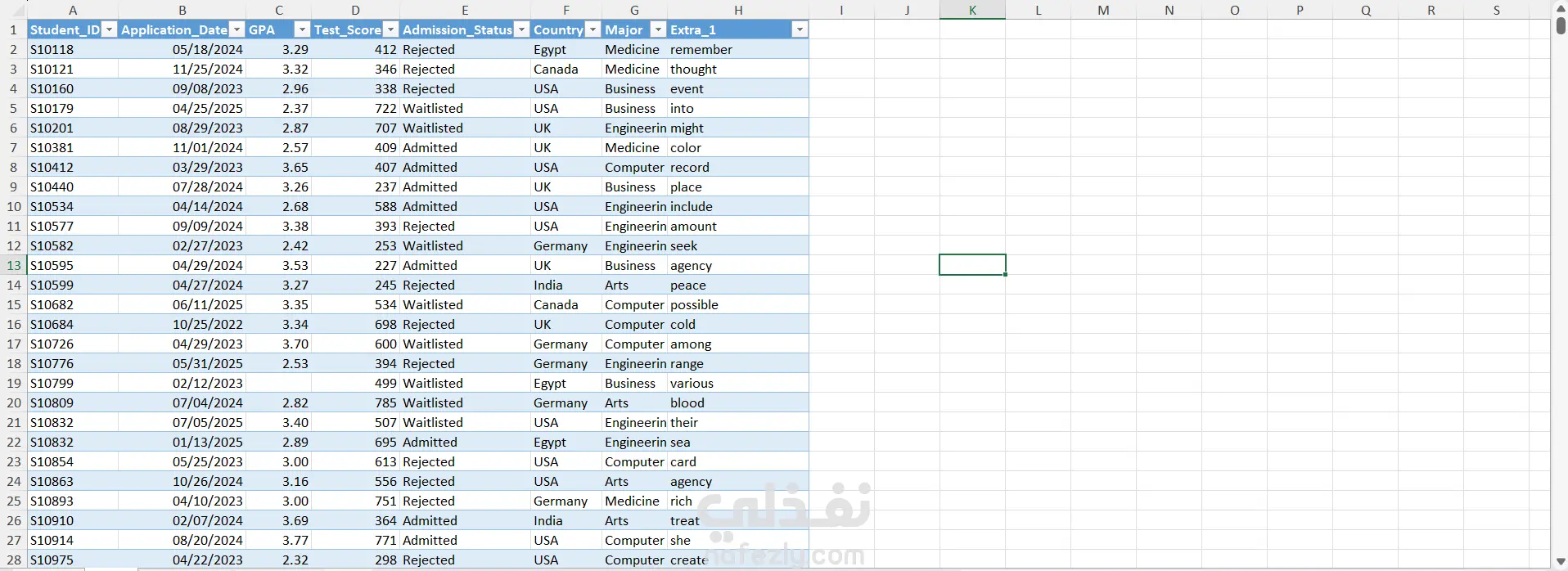Open the GPA column filter dropdown

302,29
